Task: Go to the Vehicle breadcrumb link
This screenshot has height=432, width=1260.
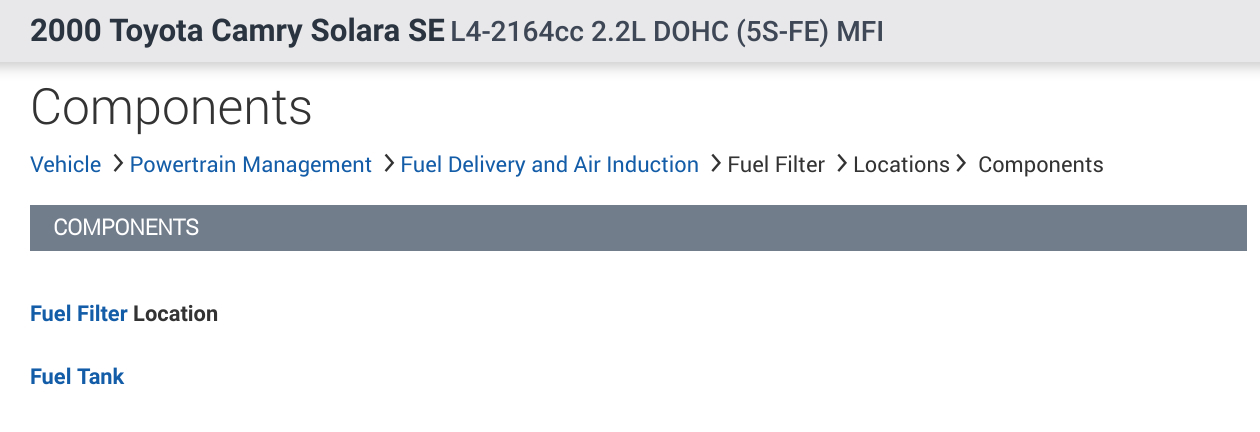Action: pyautogui.click(x=66, y=165)
